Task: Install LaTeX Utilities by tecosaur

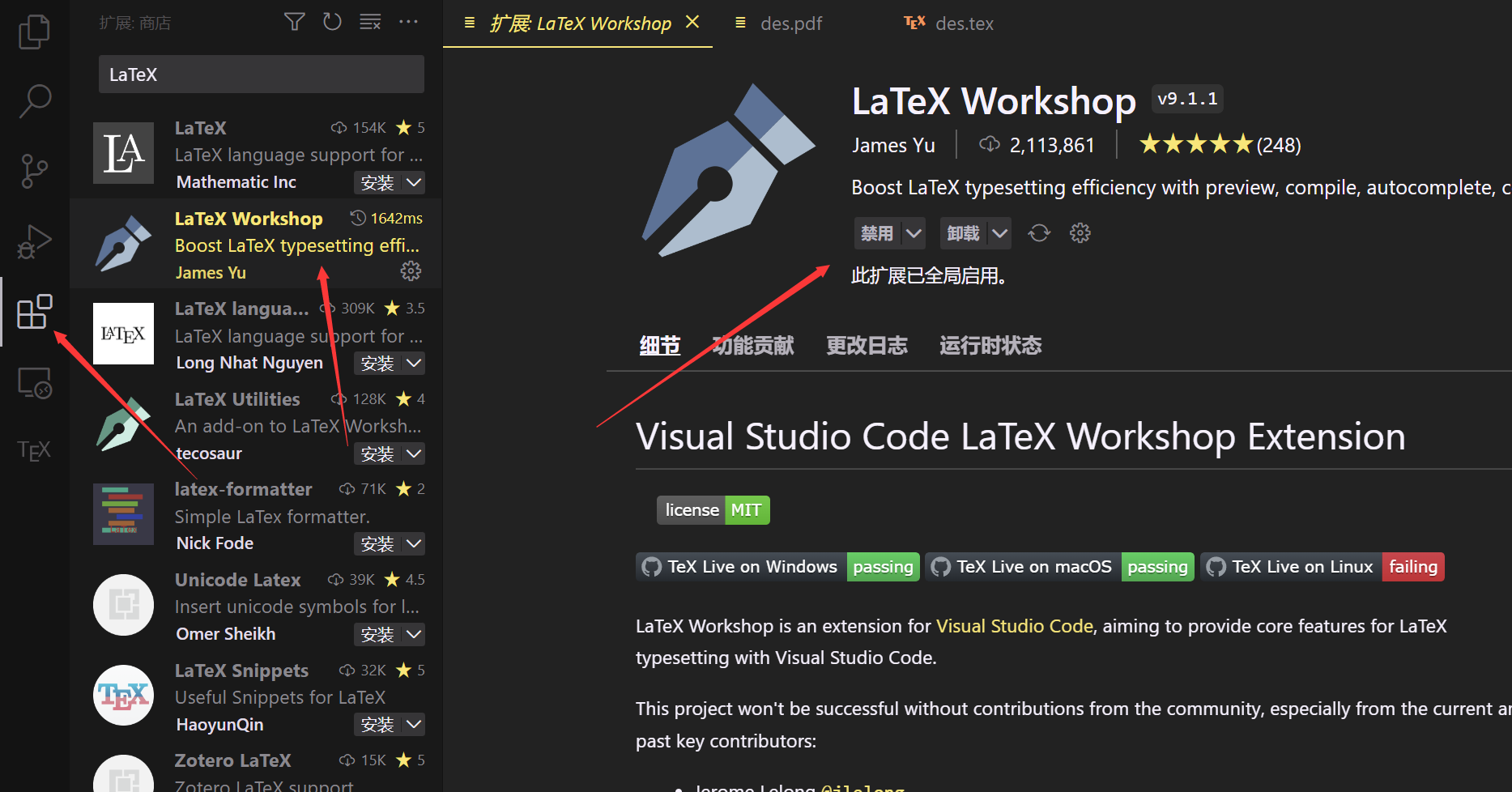Action: (x=377, y=453)
